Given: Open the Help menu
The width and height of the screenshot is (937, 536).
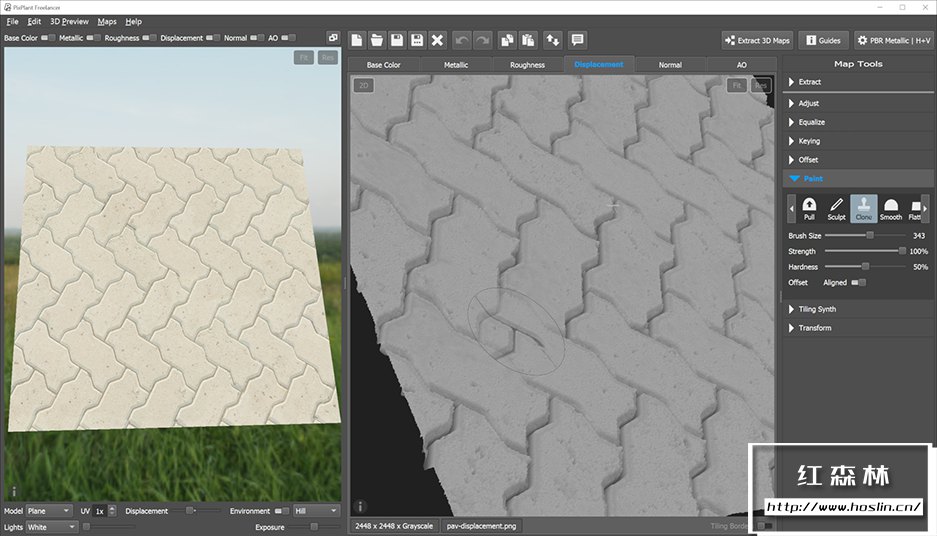Looking at the screenshot, I should click(x=133, y=22).
